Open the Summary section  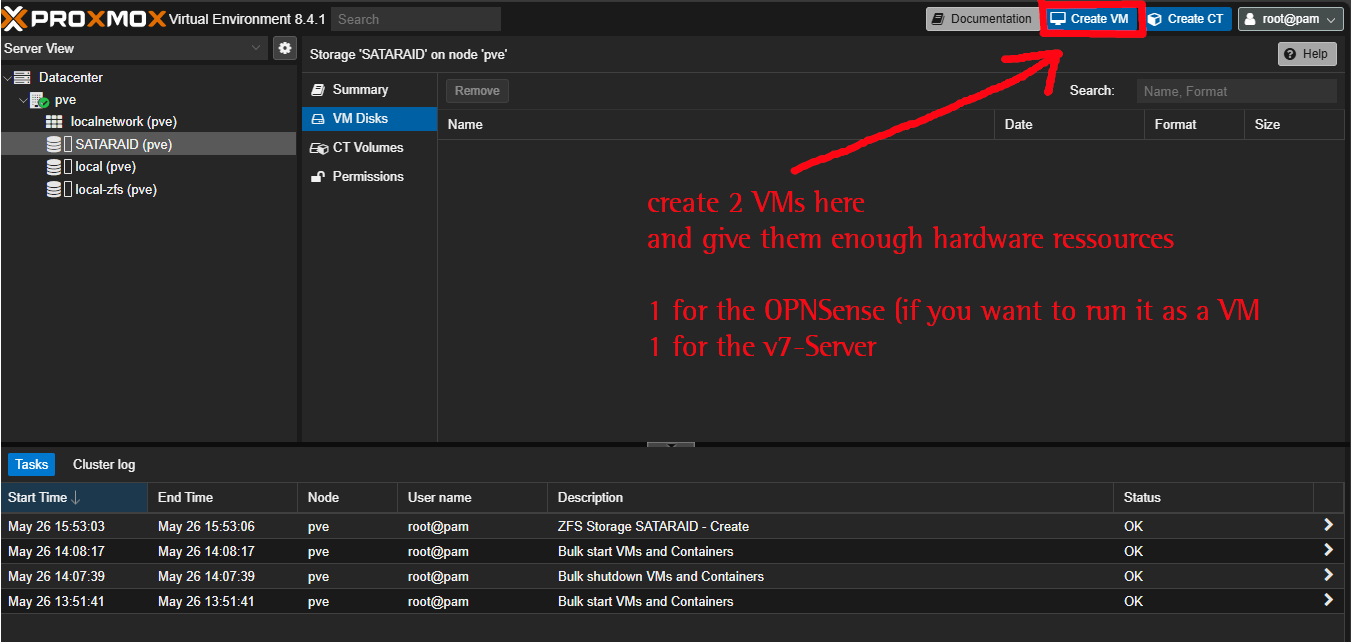[370, 90]
